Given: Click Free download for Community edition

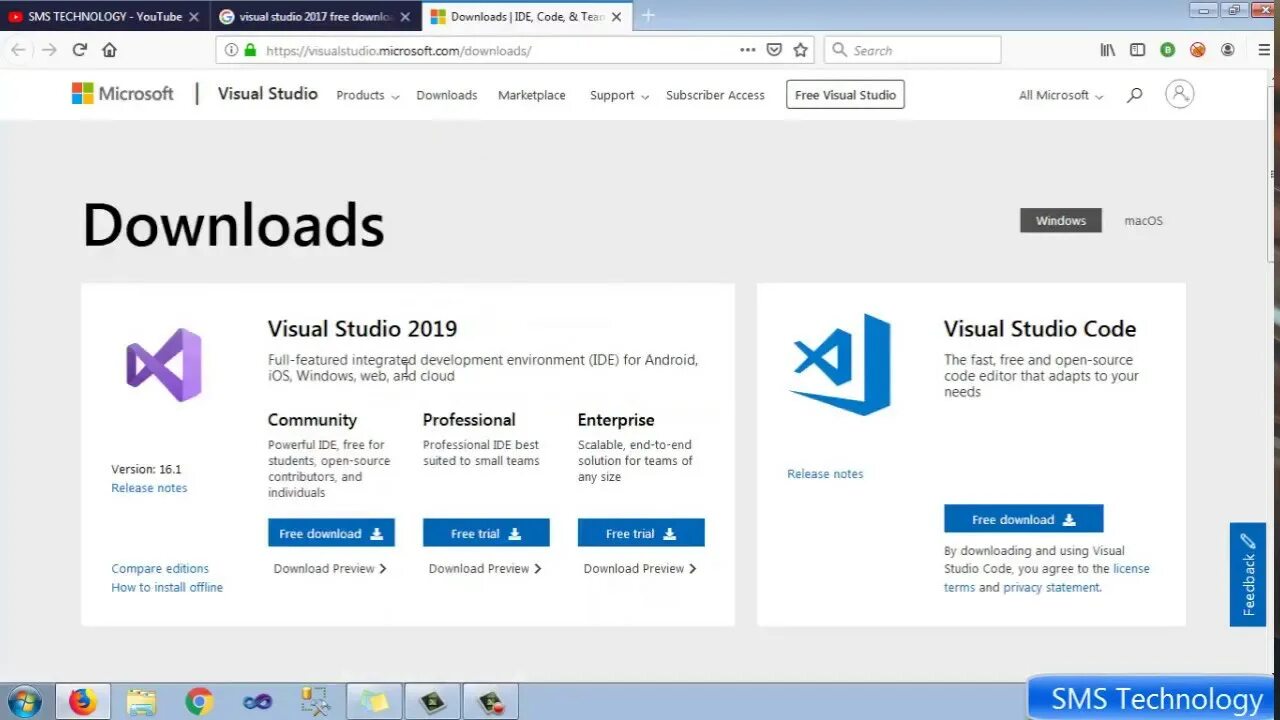Looking at the screenshot, I should tap(331, 533).
